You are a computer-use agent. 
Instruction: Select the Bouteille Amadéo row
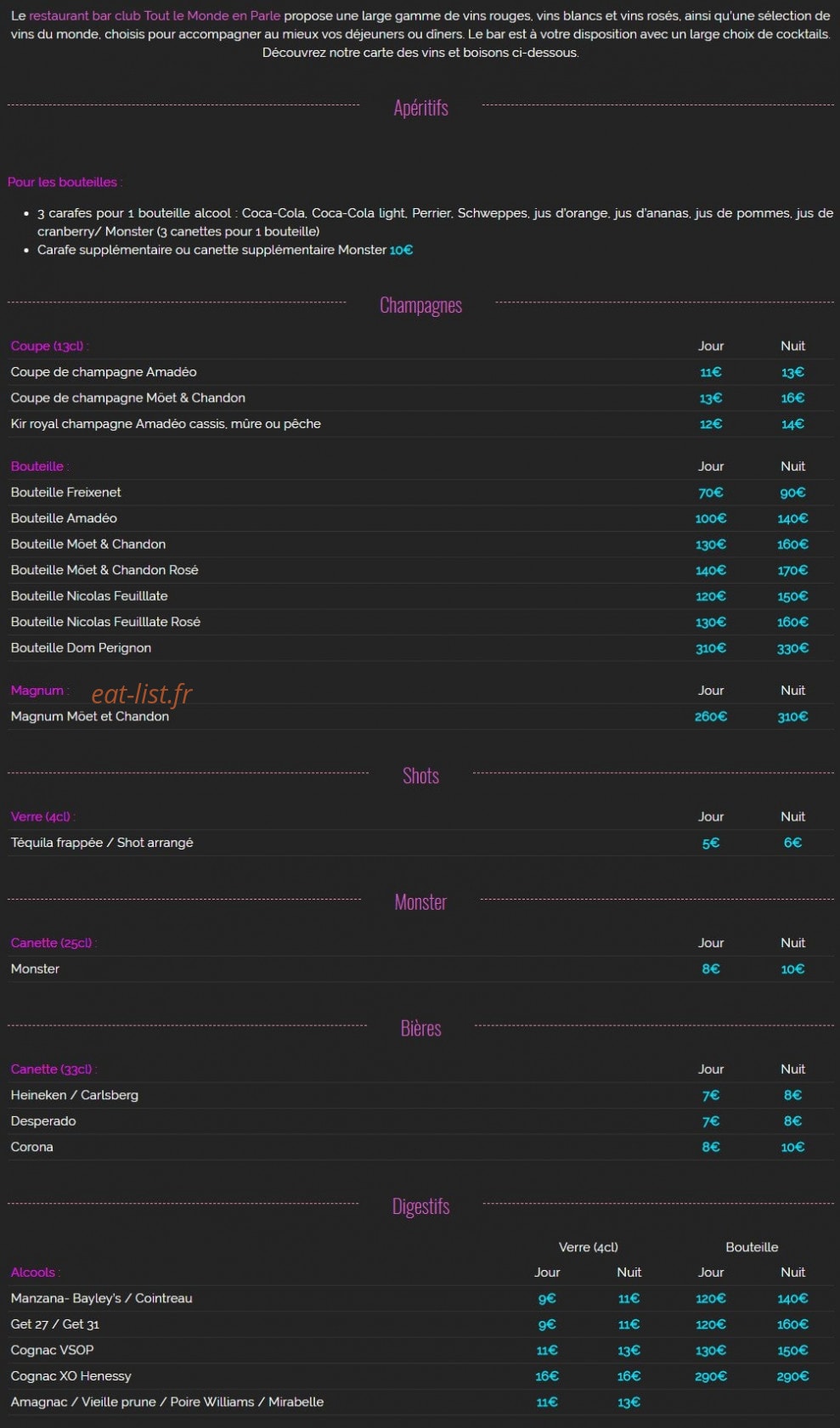tap(420, 518)
